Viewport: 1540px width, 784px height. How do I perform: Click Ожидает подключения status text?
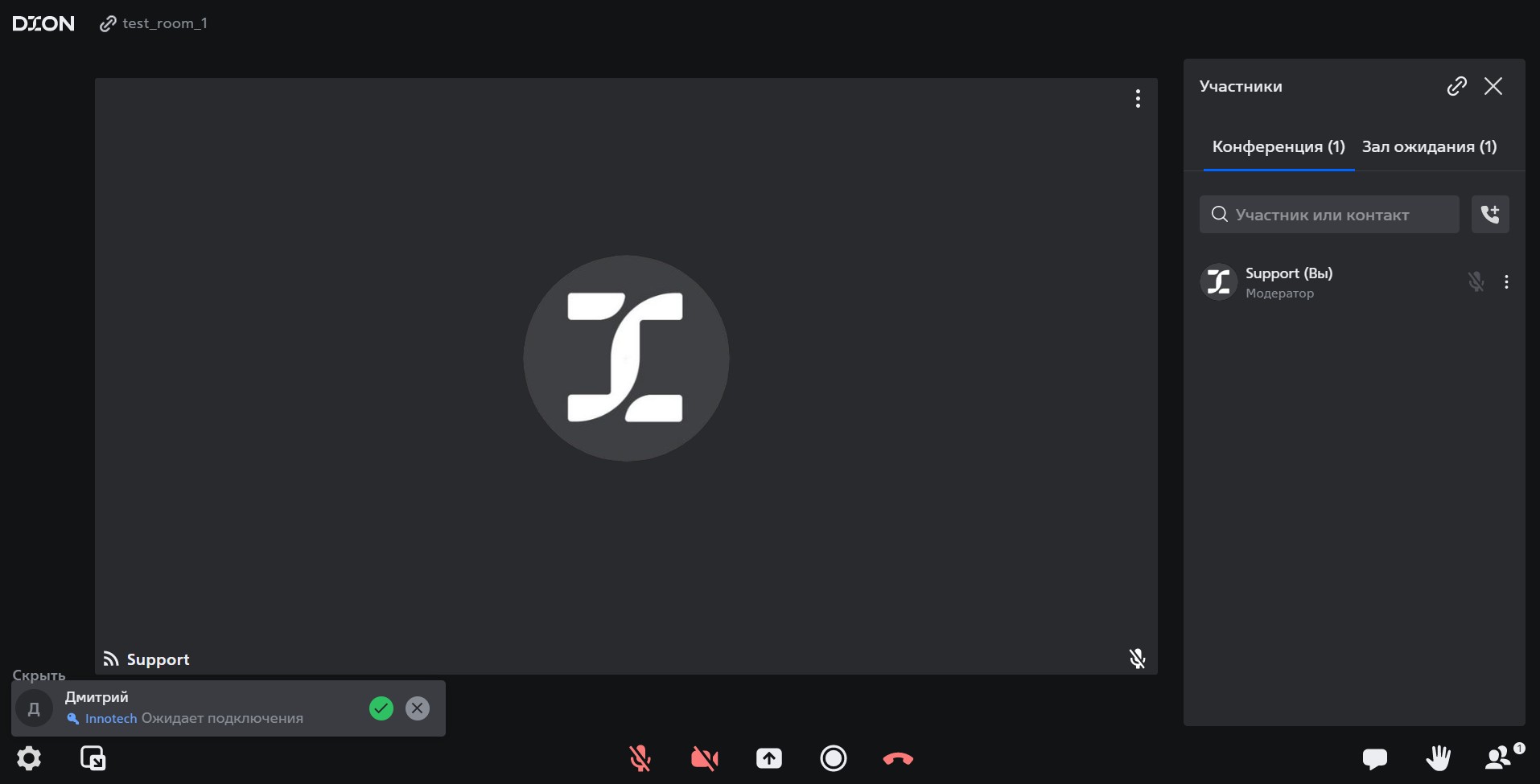point(222,719)
